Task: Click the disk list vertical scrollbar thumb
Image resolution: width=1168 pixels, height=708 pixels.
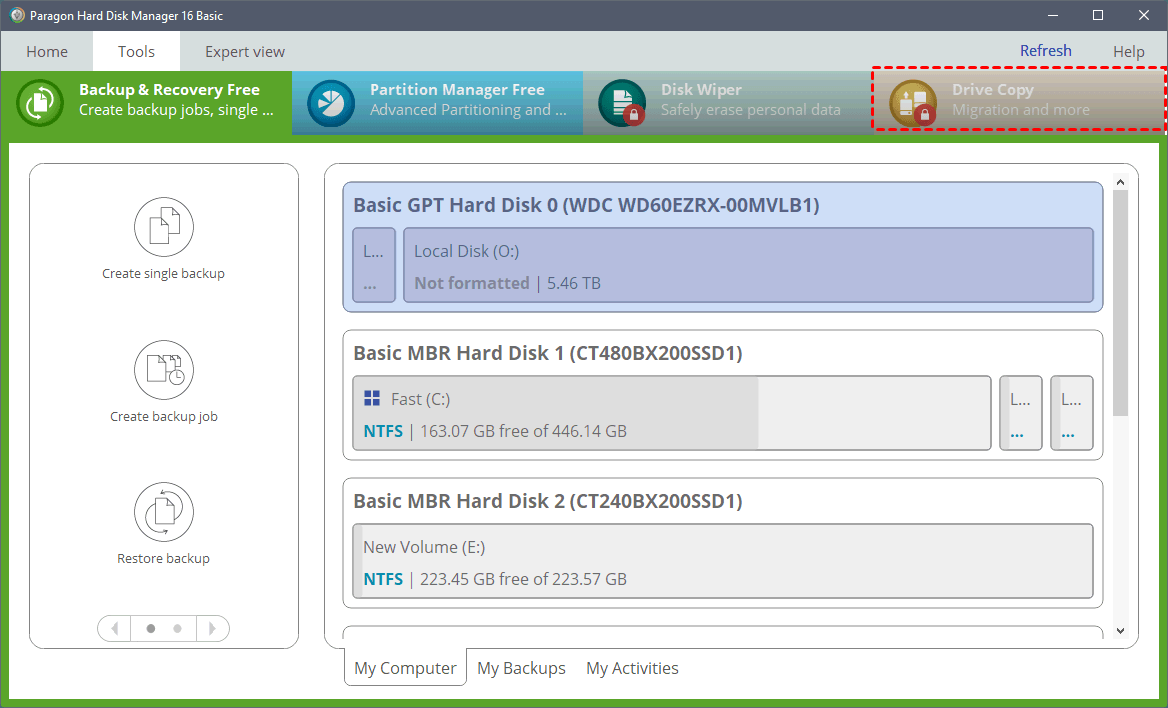Action: tap(1120, 303)
